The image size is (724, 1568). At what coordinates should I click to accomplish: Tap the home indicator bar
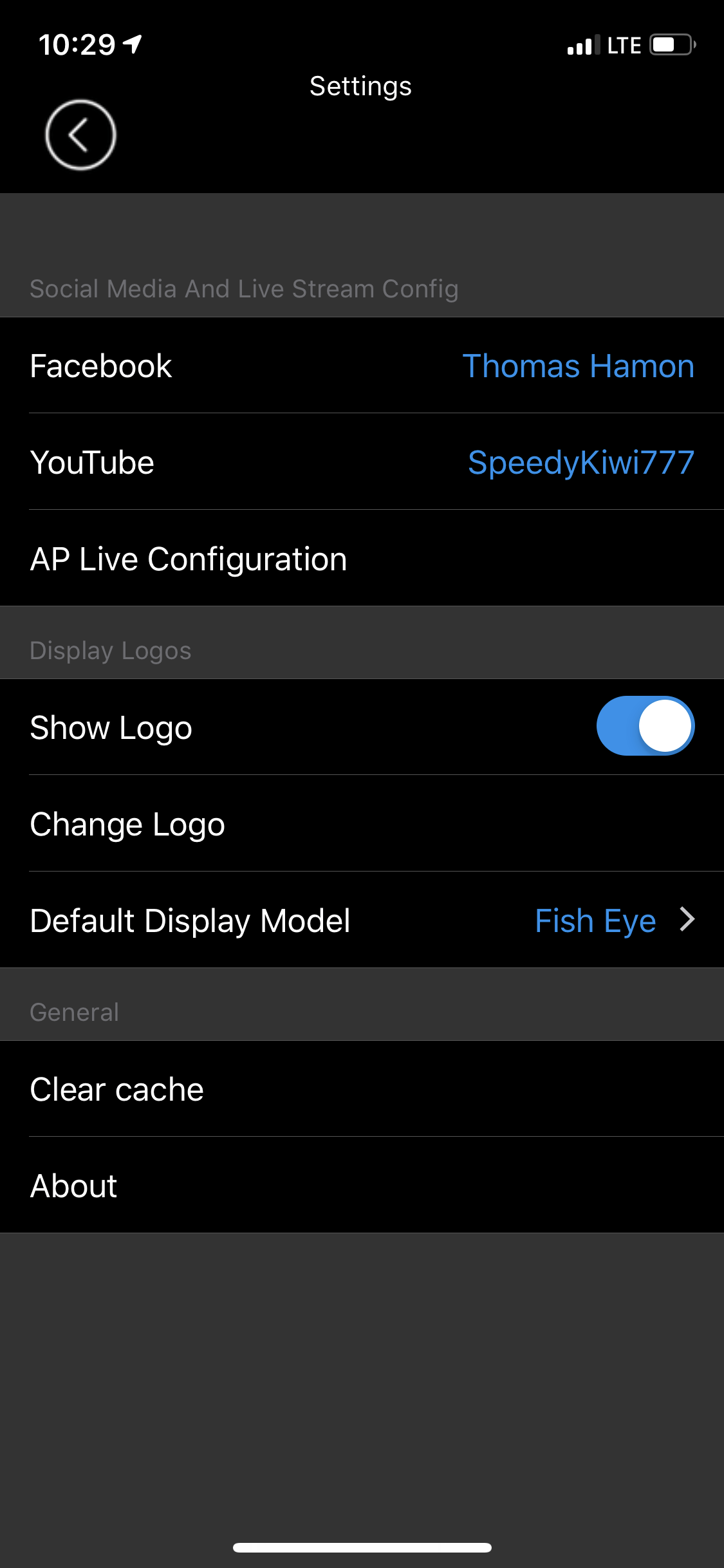362,1547
